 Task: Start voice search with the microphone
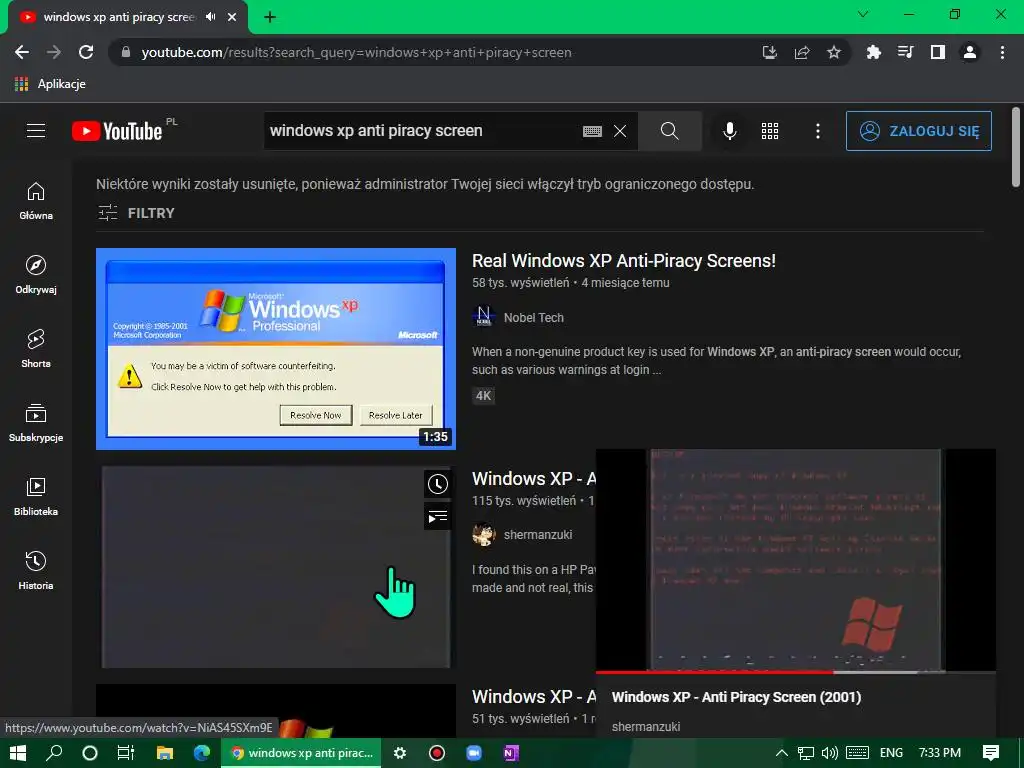click(729, 131)
